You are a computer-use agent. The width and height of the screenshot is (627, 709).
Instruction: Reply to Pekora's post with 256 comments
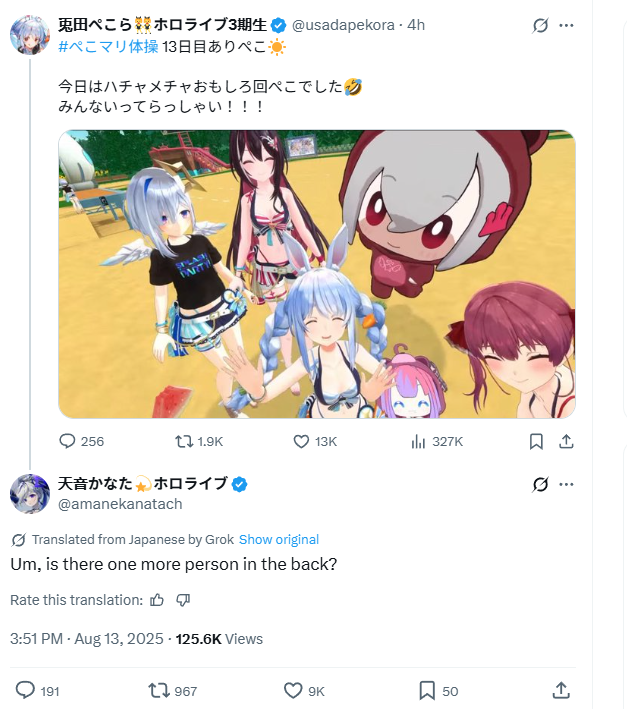pyautogui.click(x=81, y=441)
